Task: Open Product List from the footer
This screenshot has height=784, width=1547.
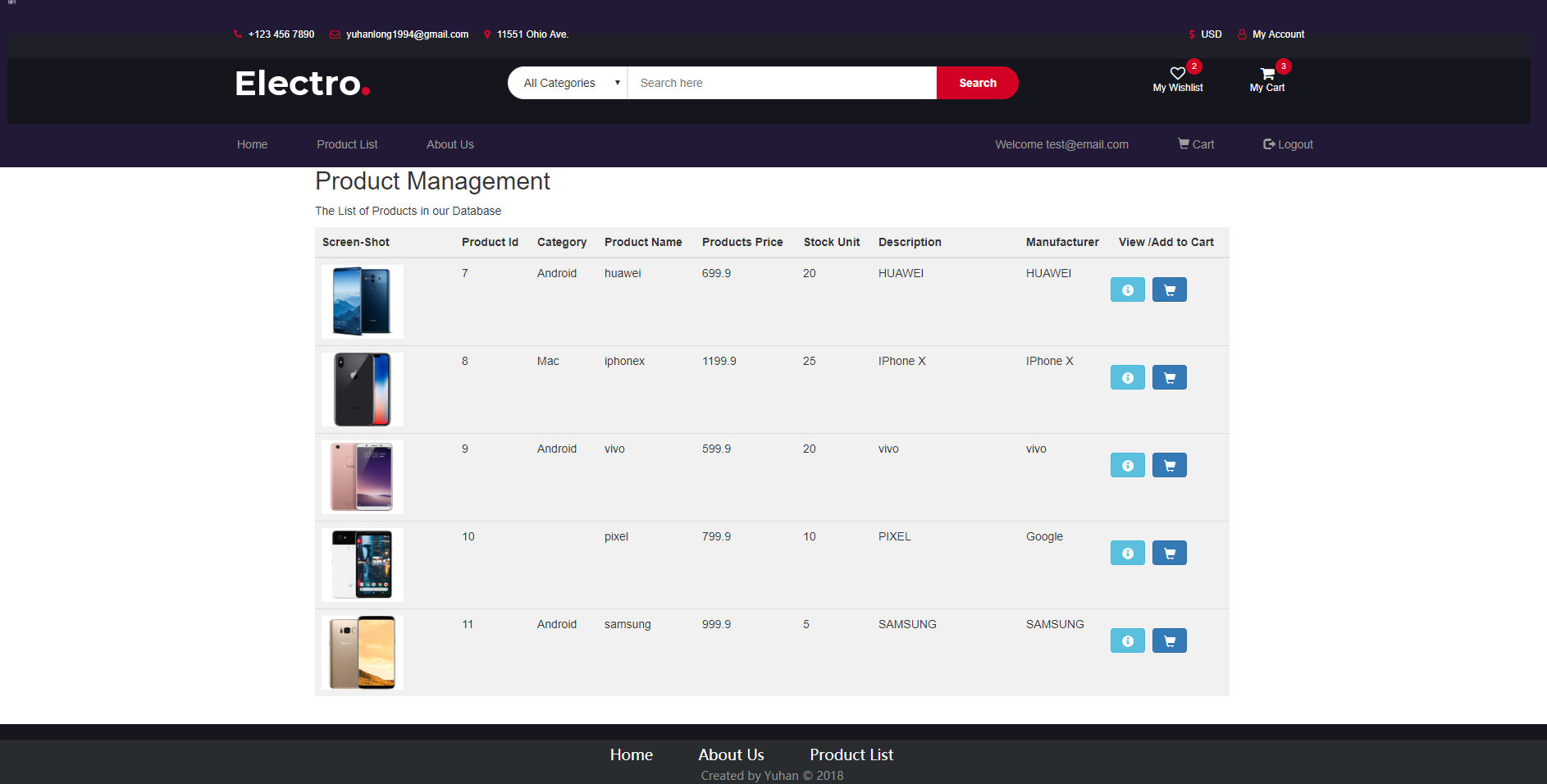Action: coord(851,754)
